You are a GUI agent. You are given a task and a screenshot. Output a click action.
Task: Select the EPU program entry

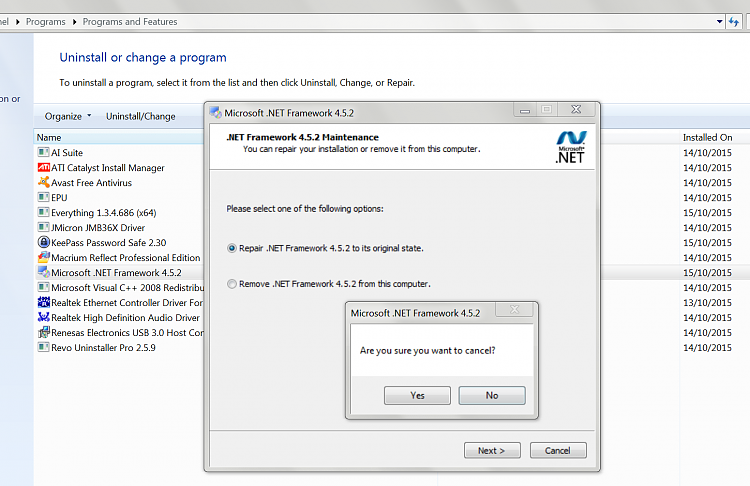click(59, 198)
